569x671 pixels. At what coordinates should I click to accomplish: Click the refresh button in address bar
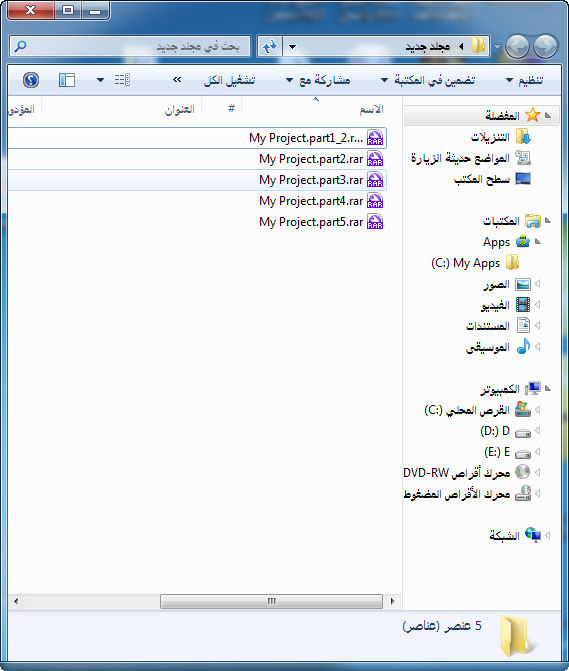click(x=270, y=46)
